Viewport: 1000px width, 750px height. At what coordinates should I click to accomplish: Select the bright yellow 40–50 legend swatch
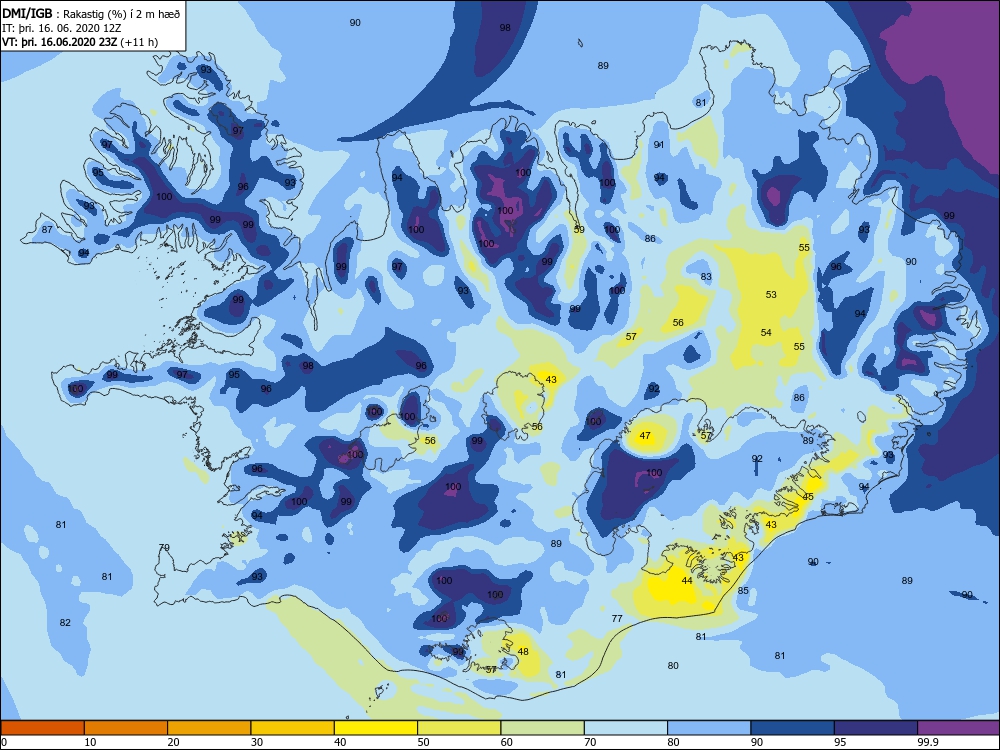[376, 728]
